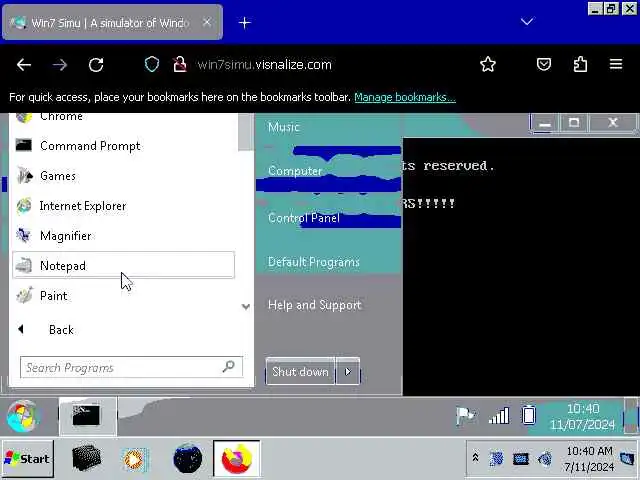Open Notepad from the start menu

coord(123,265)
